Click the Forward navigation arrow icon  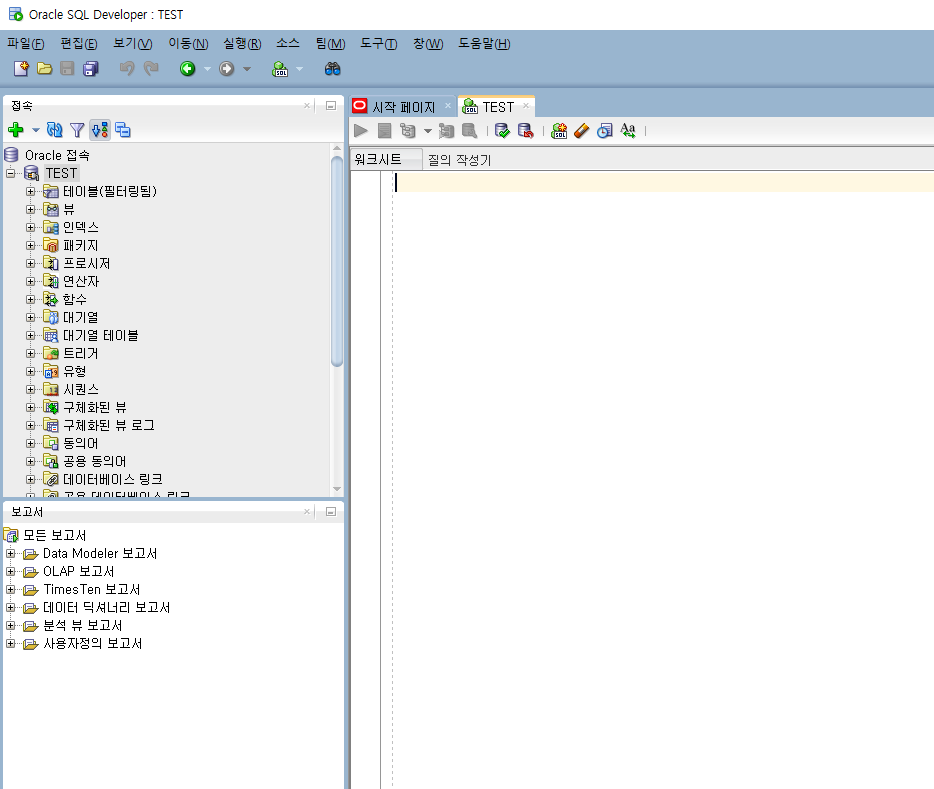point(226,68)
